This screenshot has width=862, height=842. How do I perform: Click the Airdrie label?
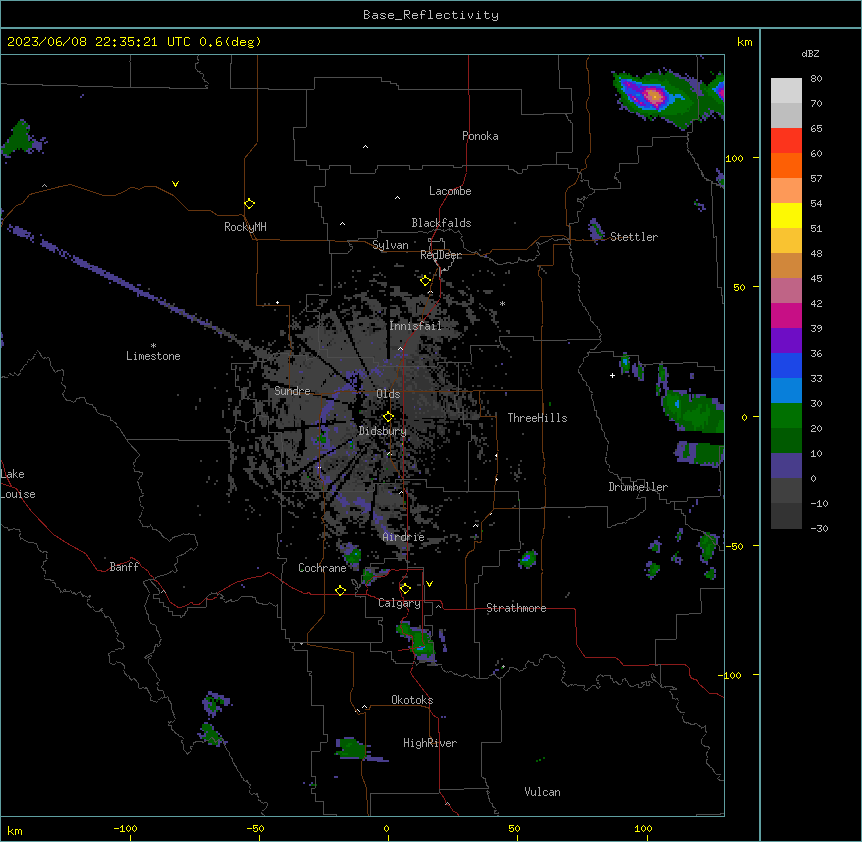[x=404, y=537]
